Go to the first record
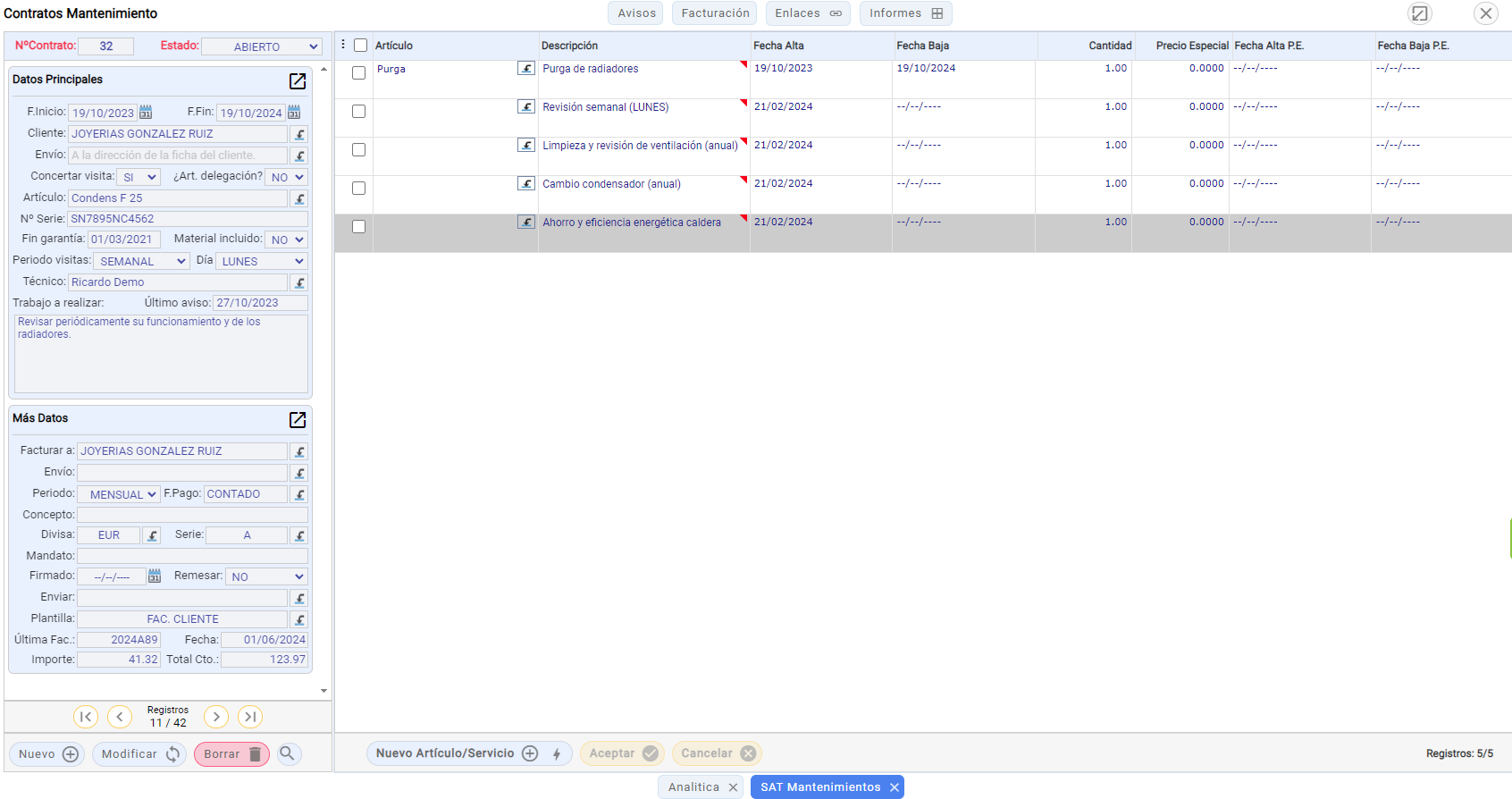1512x799 pixels. click(86, 717)
